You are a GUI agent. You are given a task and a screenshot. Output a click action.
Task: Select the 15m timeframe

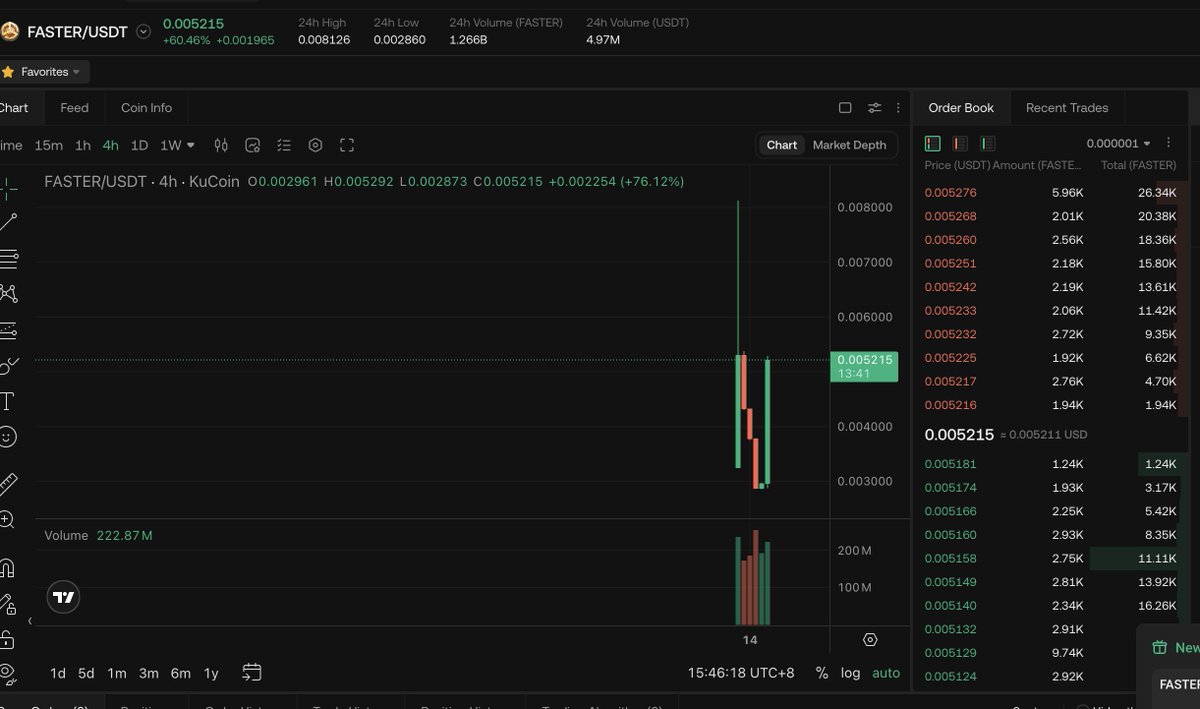[48, 145]
